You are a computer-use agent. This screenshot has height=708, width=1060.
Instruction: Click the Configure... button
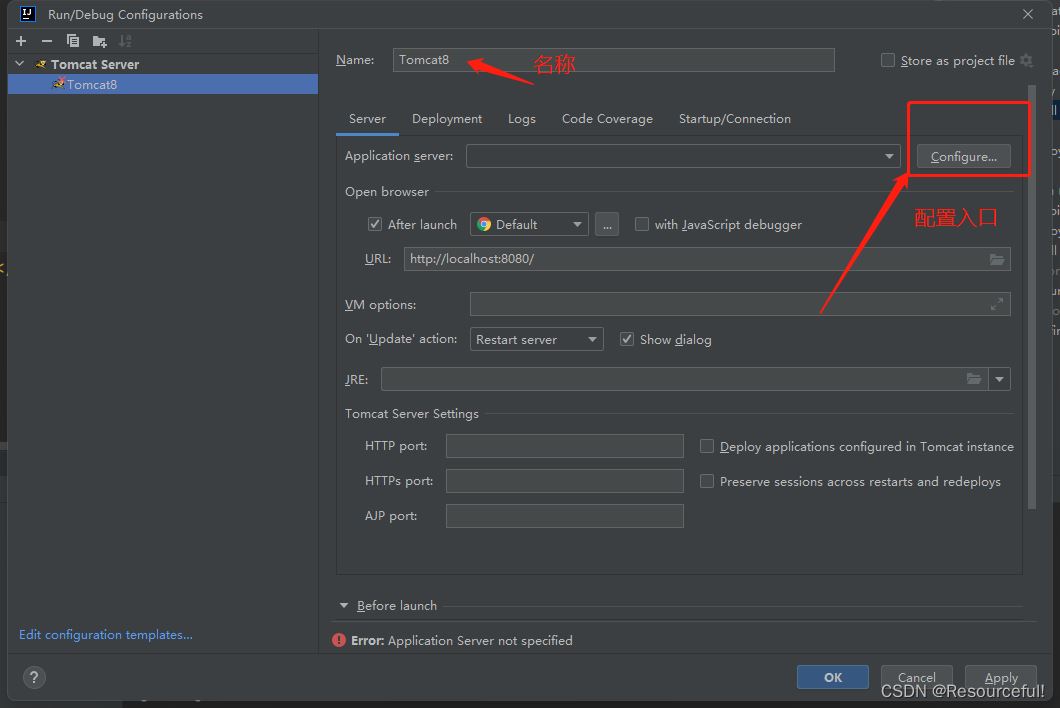(x=963, y=156)
